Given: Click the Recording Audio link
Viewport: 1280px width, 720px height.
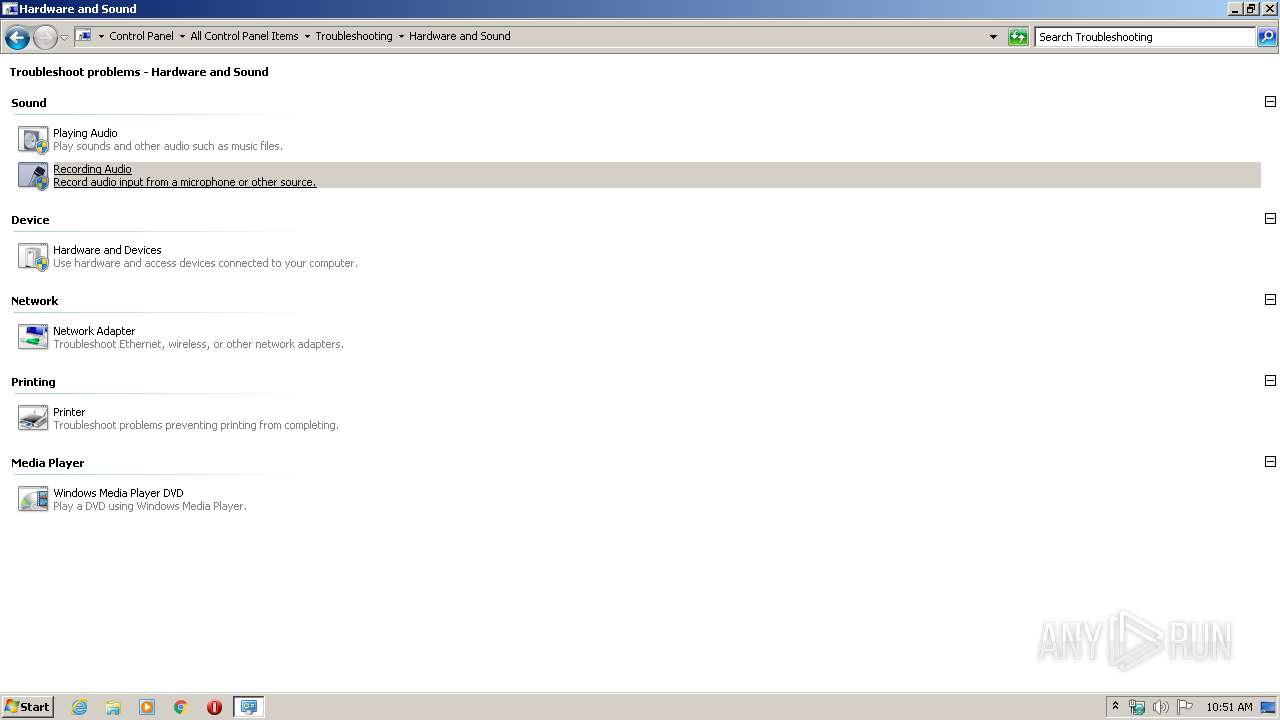Looking at the screenshot, I should [92, 169].
